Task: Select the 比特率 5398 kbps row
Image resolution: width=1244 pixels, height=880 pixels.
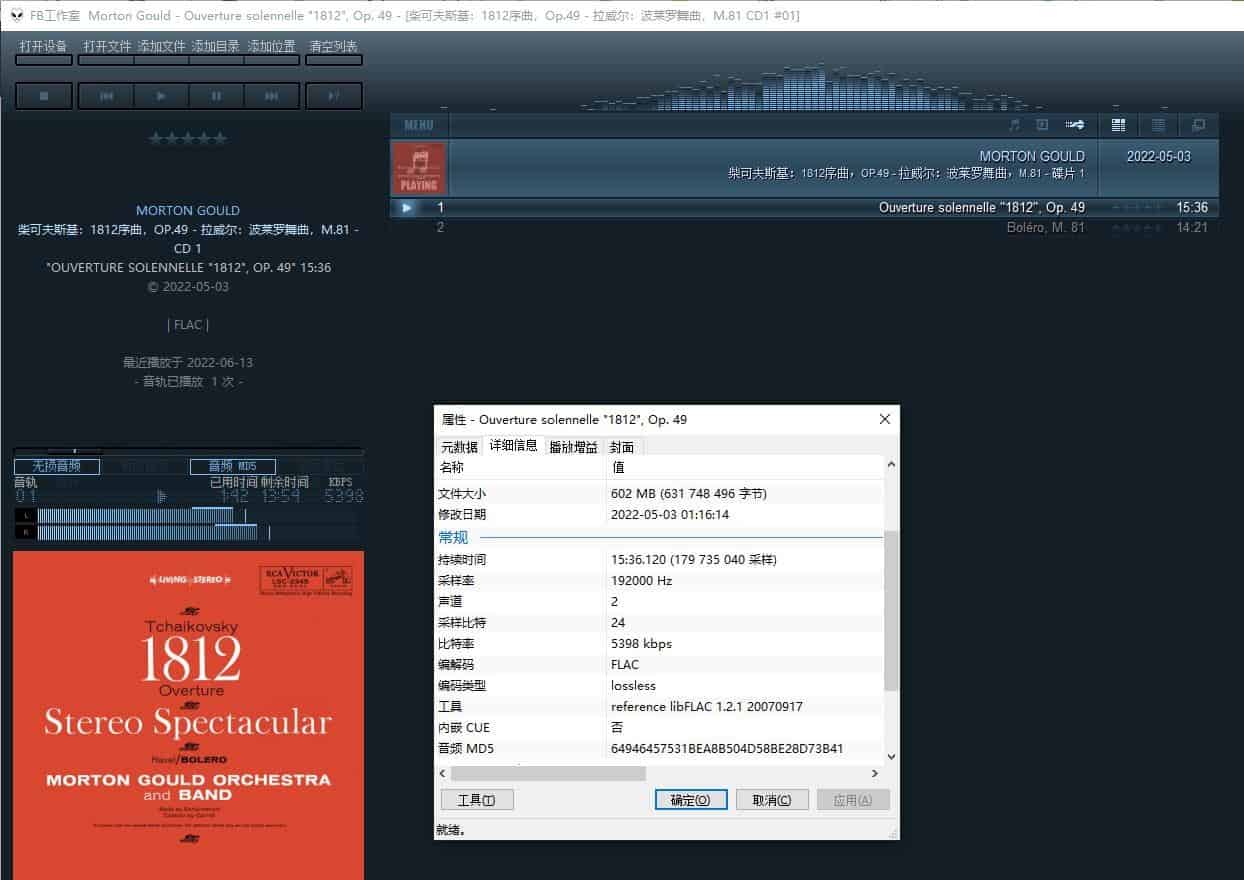Action: pyautogui.click(x=660, y=644)
